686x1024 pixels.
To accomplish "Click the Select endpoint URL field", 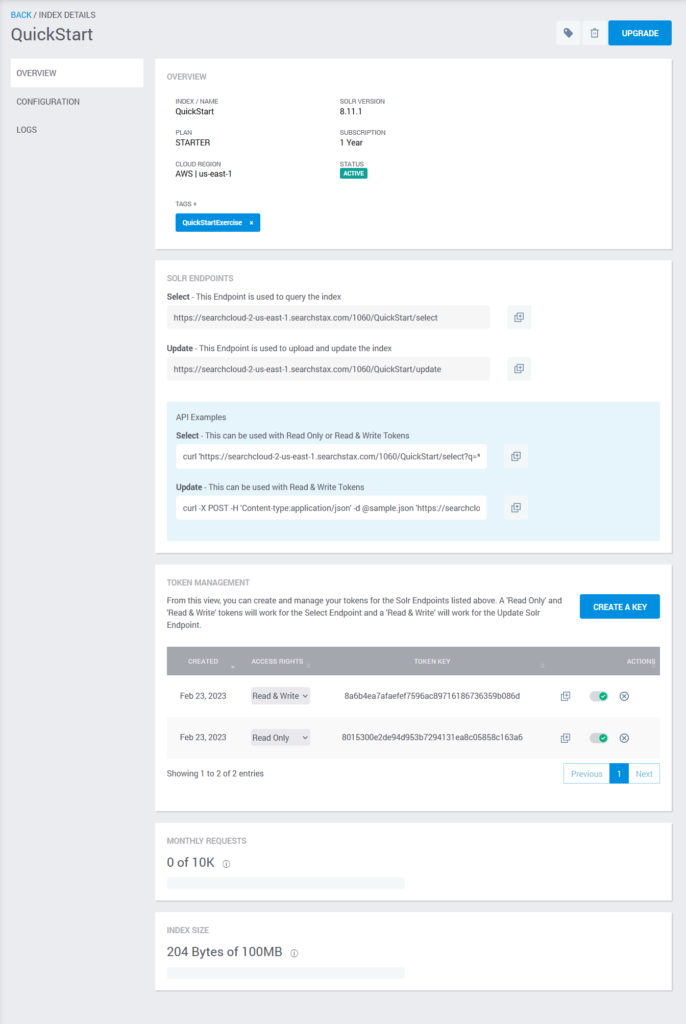I will [328, 317].
